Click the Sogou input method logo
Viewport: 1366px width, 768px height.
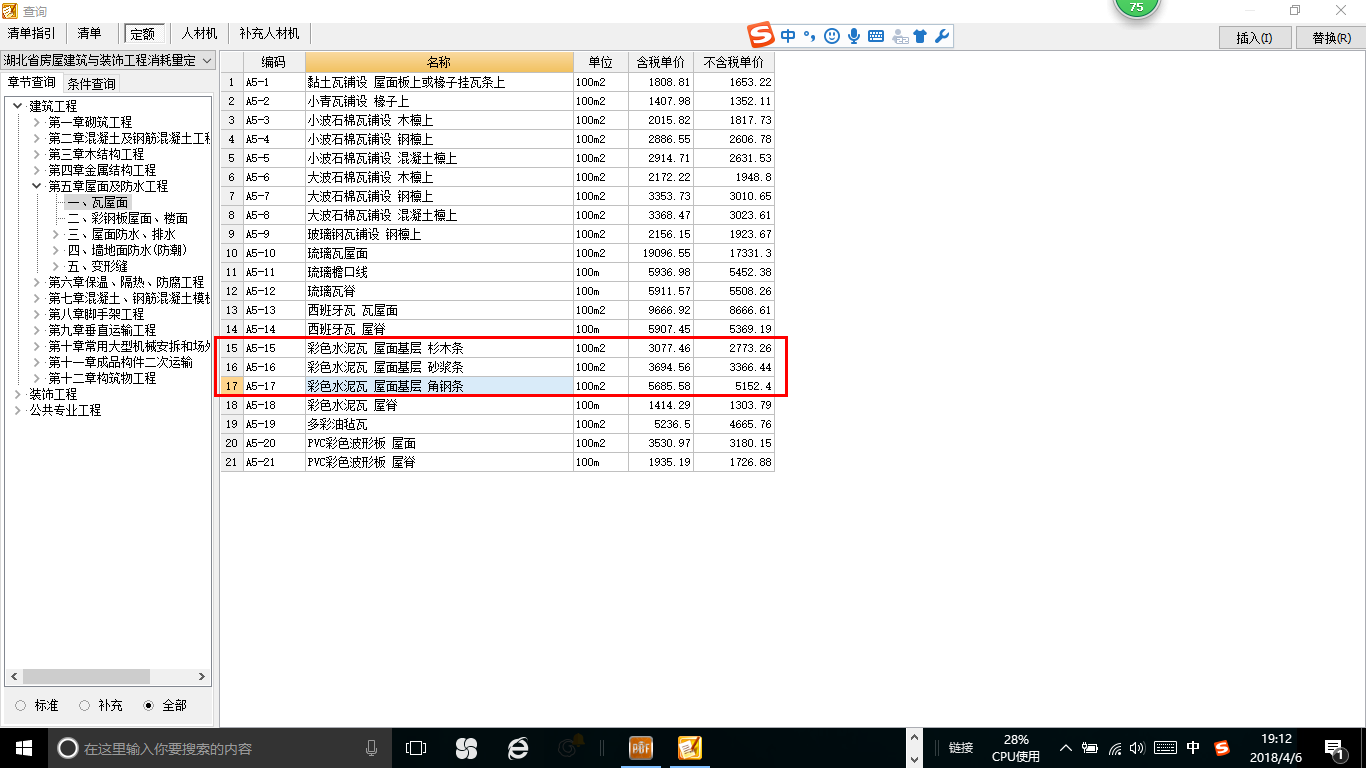762,36
